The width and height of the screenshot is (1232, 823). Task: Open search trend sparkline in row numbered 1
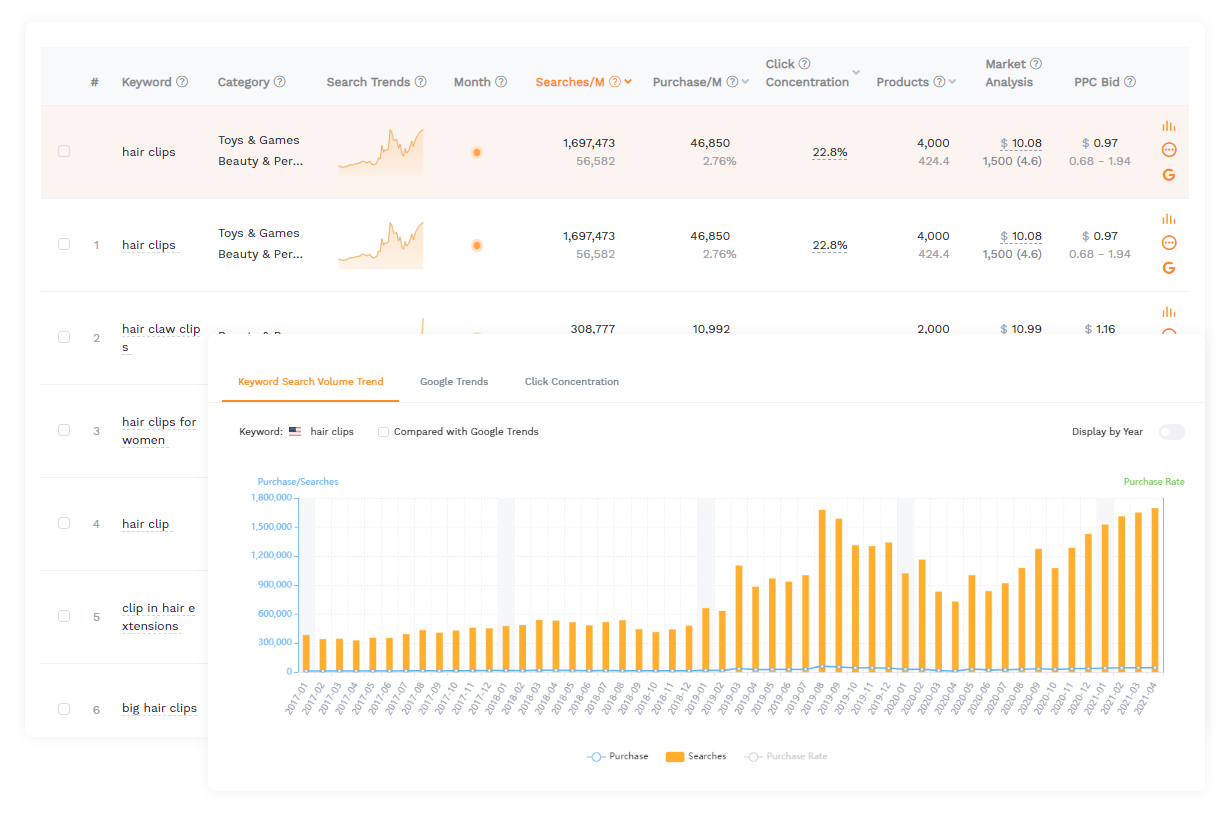pos(381,245)
